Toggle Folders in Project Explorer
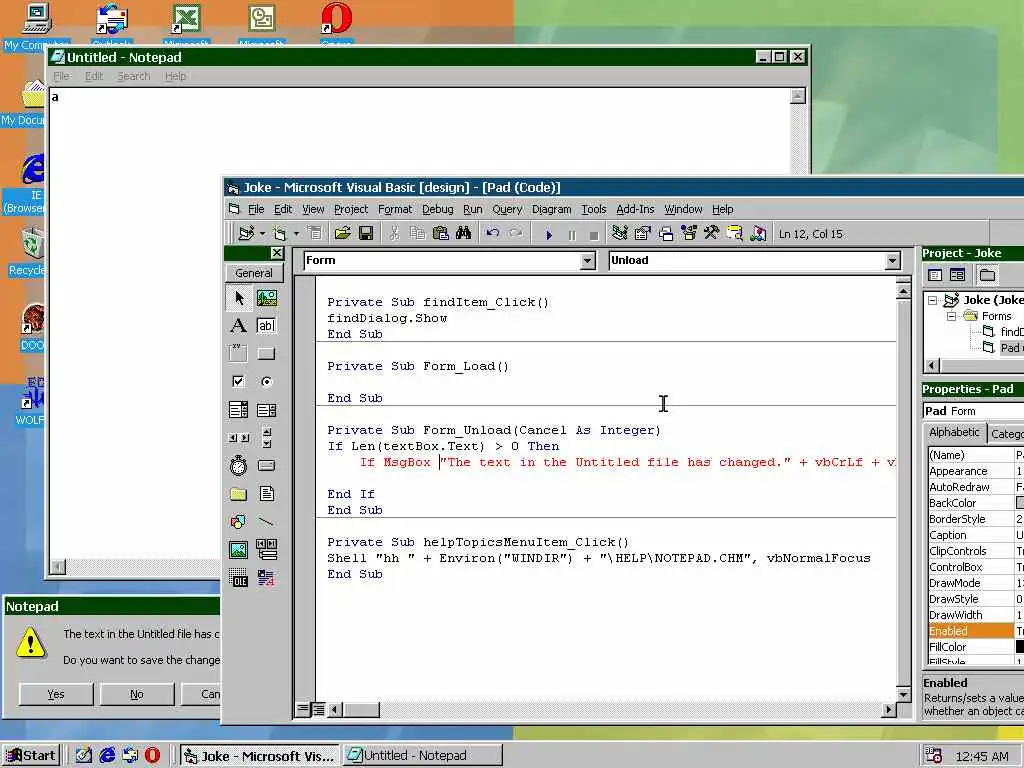This screenshot has height=768, width=1024. 987,275
